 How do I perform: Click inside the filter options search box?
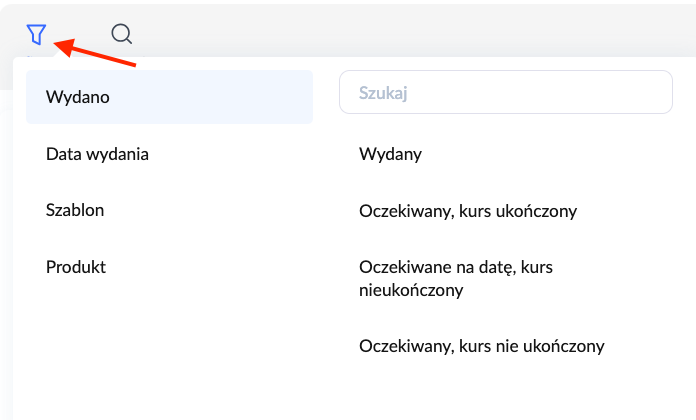[506, 94]
